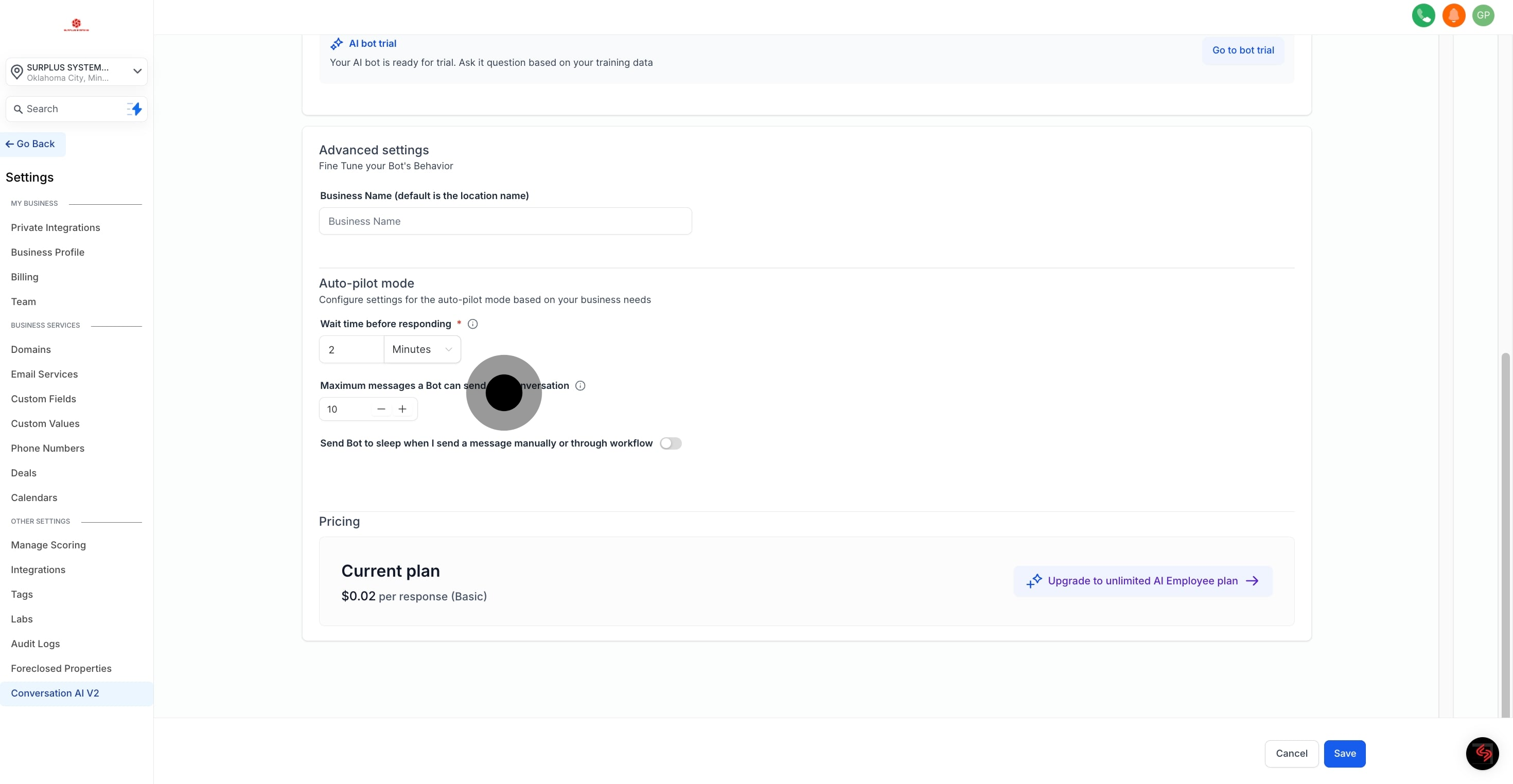Expand the location switcher for SURPLUS SYSTEM

(137, 71)
